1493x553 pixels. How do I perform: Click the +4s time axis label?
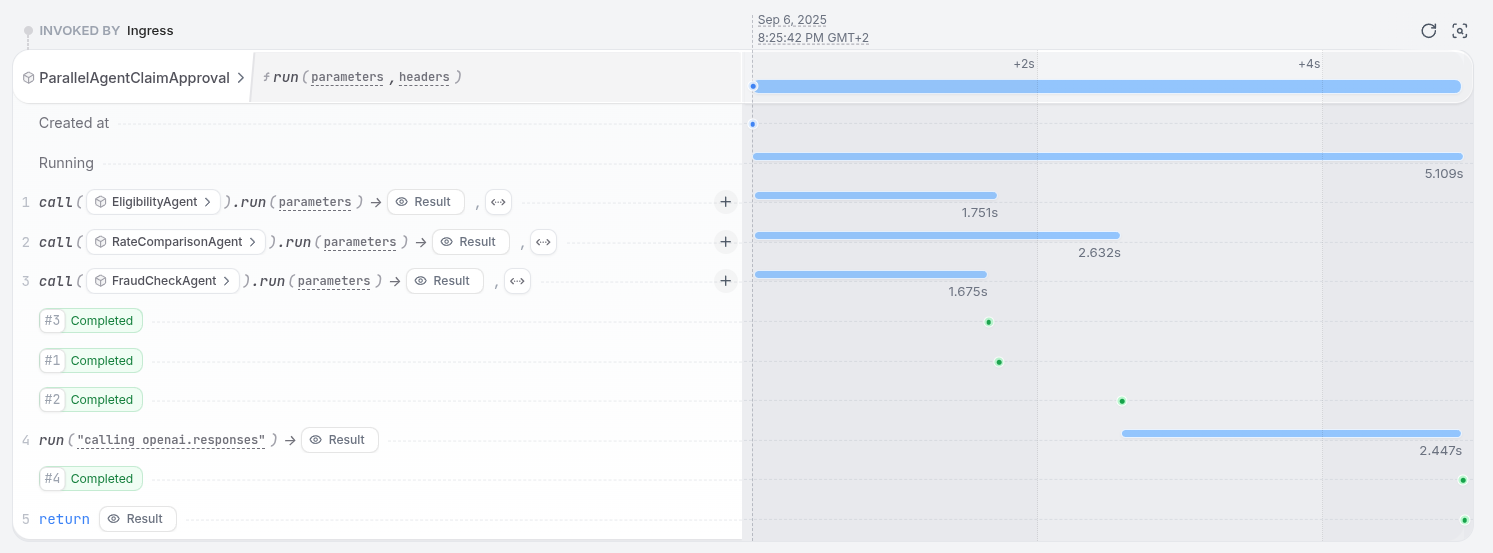click(x=1309, y=64)
